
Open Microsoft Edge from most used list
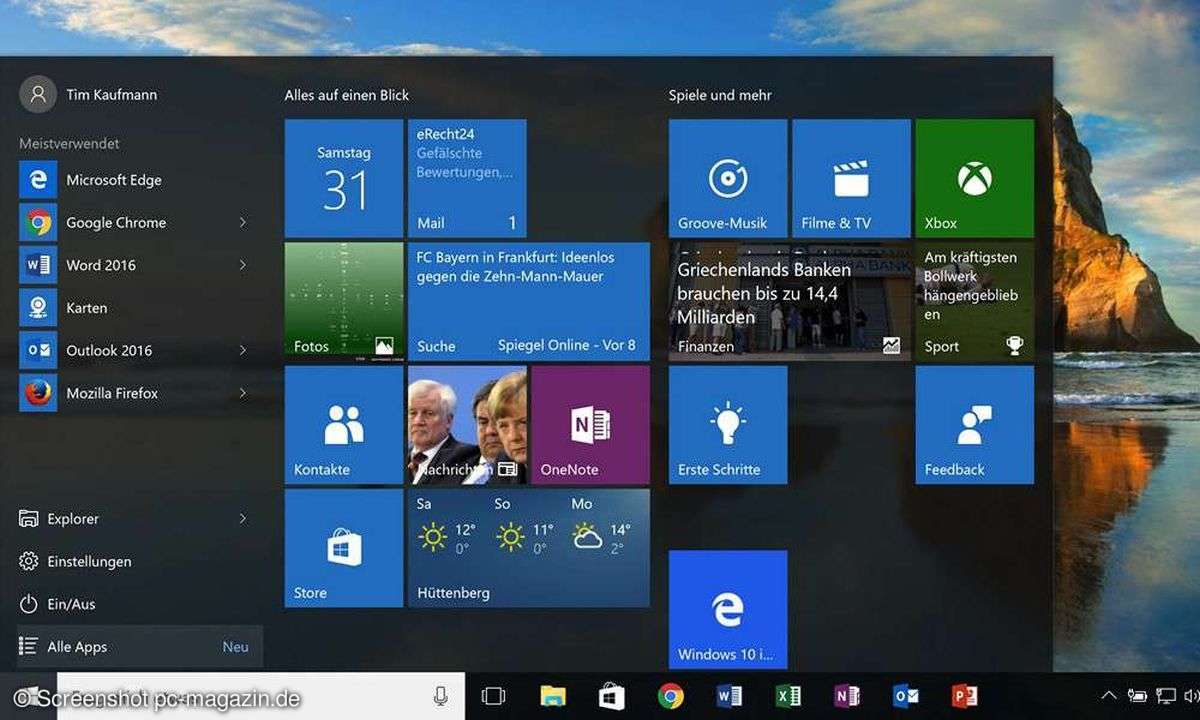[140, 180]
